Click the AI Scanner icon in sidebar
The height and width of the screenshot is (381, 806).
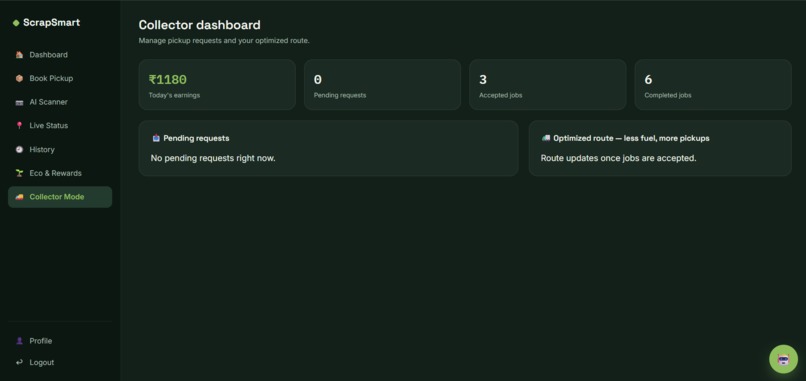pos(19,102)
